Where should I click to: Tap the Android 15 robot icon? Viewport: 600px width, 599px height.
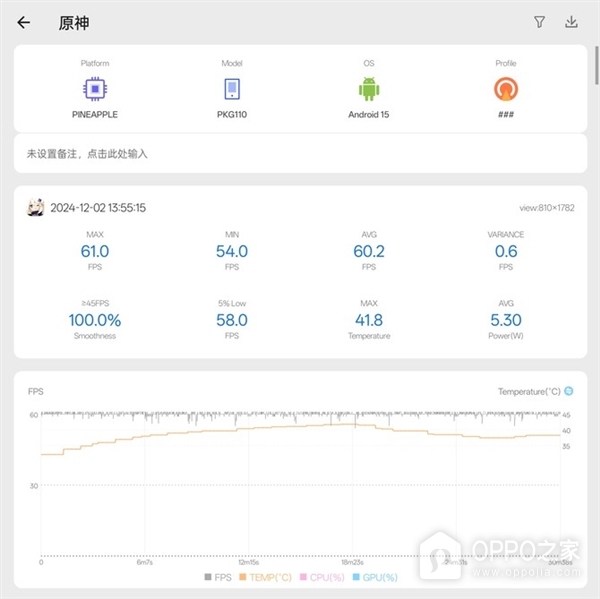pos(369,89)
